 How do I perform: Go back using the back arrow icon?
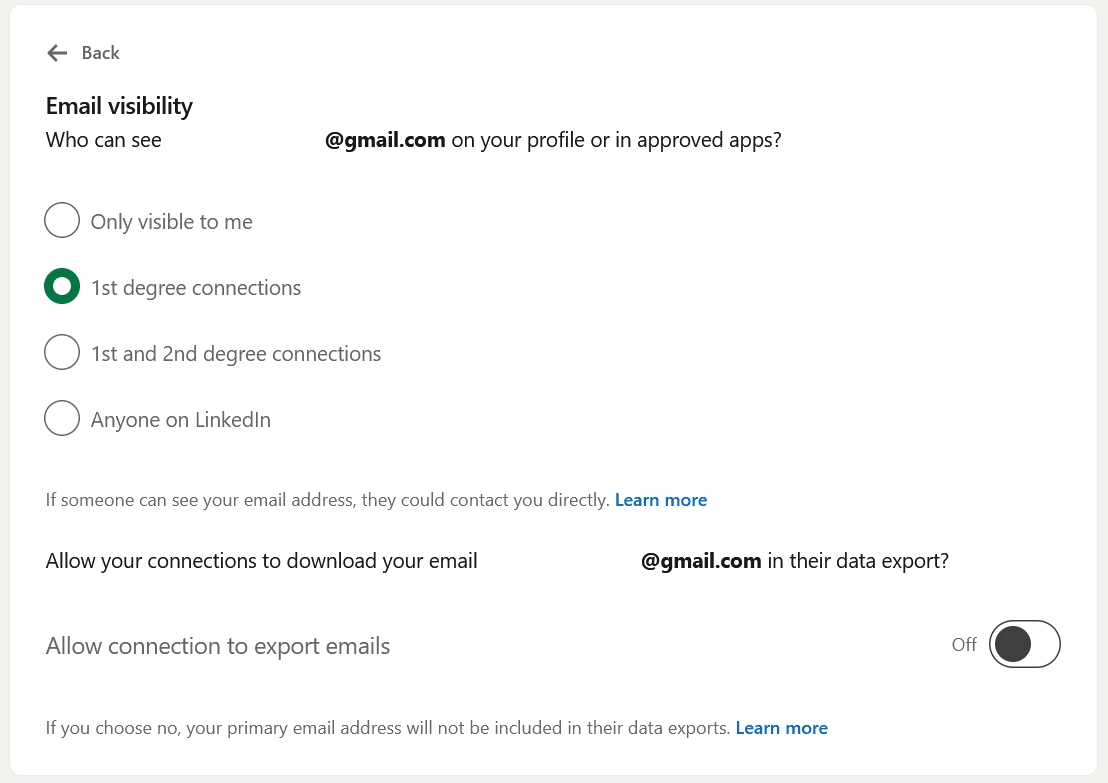click(x=57, y=52)
